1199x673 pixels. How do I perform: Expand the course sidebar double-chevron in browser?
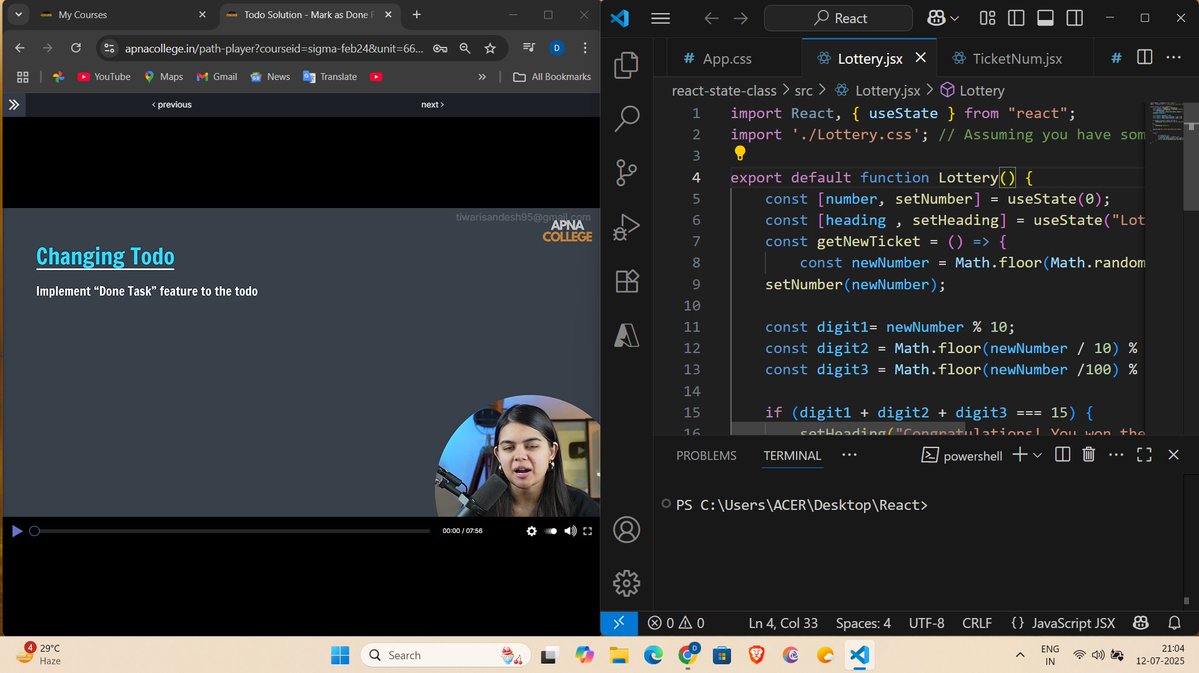point(14,105)
